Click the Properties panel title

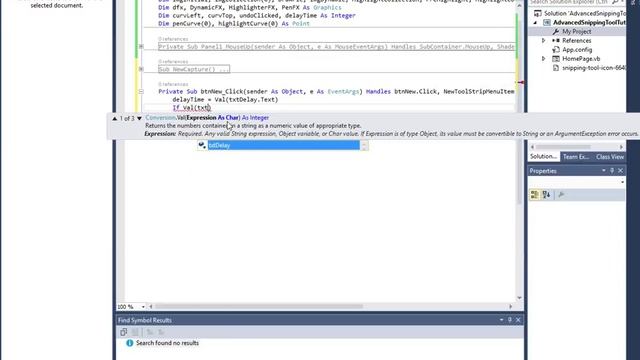[x=543, y=171]
